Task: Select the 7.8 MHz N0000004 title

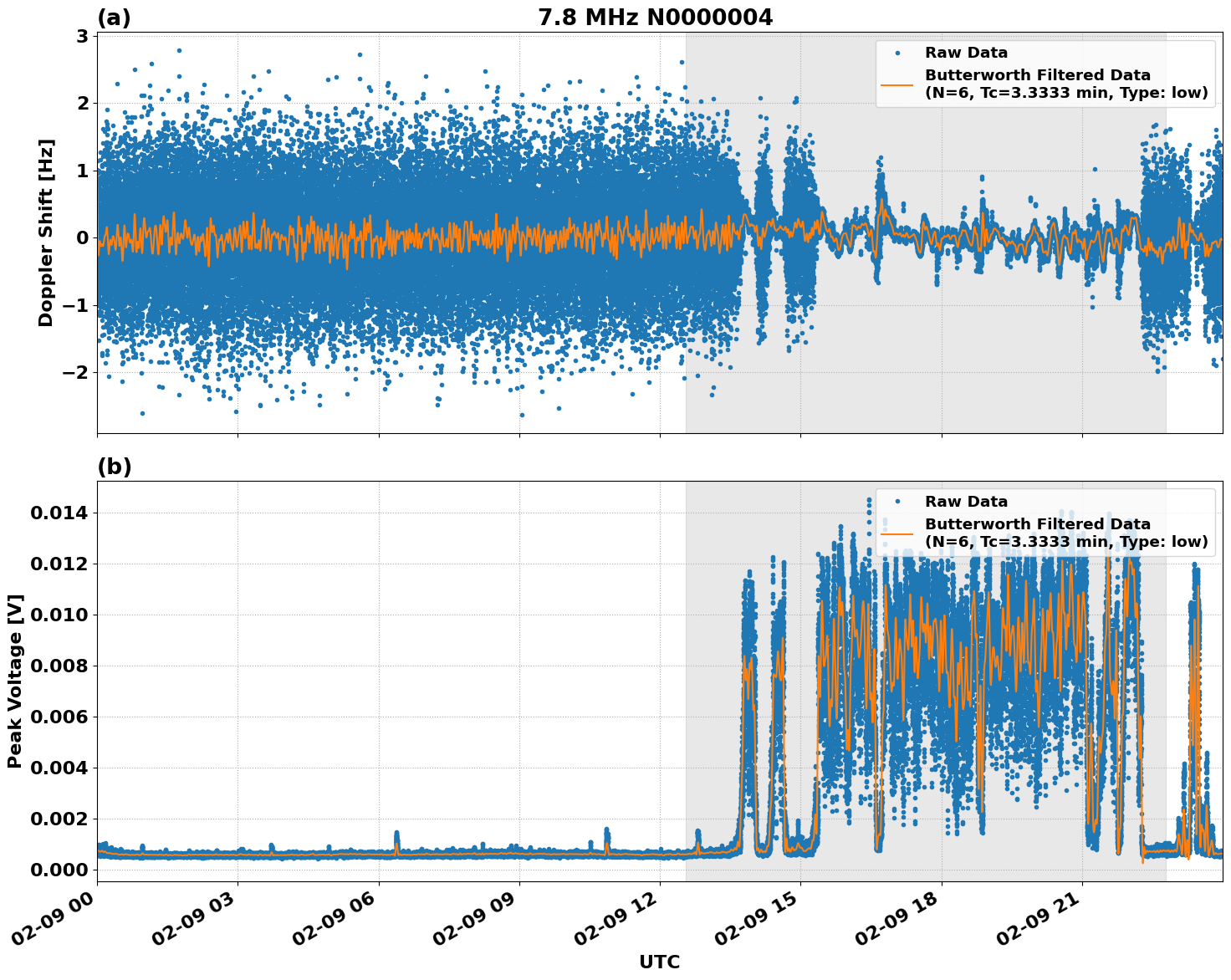Action: coord(656,15)
